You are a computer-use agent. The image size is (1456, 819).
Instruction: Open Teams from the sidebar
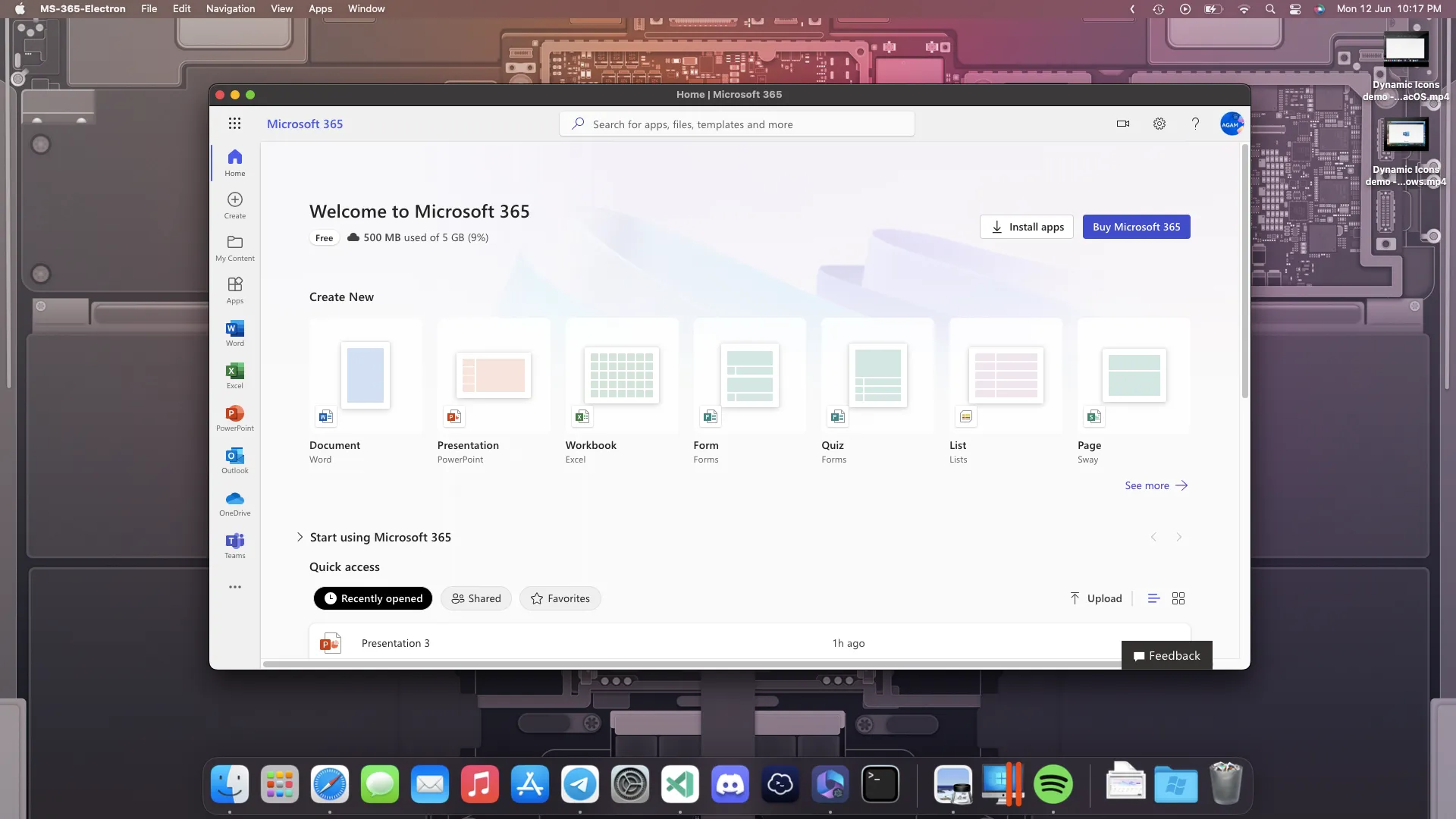pos(235,544)
